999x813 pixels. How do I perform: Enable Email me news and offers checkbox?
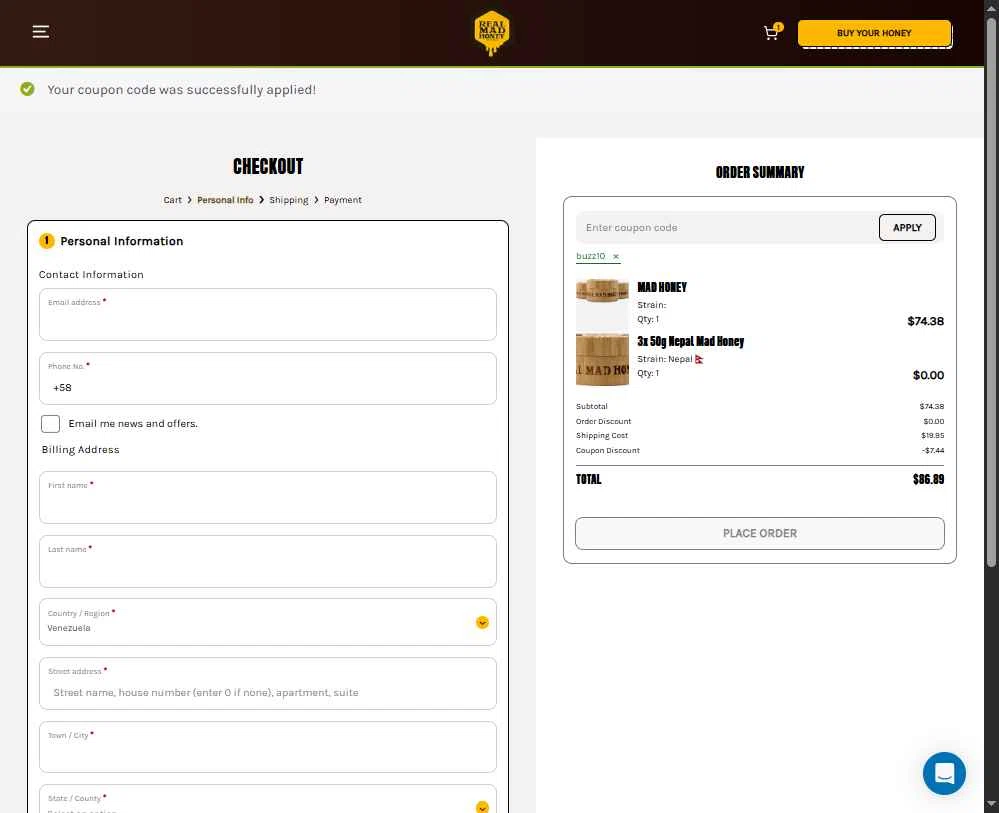50,424
